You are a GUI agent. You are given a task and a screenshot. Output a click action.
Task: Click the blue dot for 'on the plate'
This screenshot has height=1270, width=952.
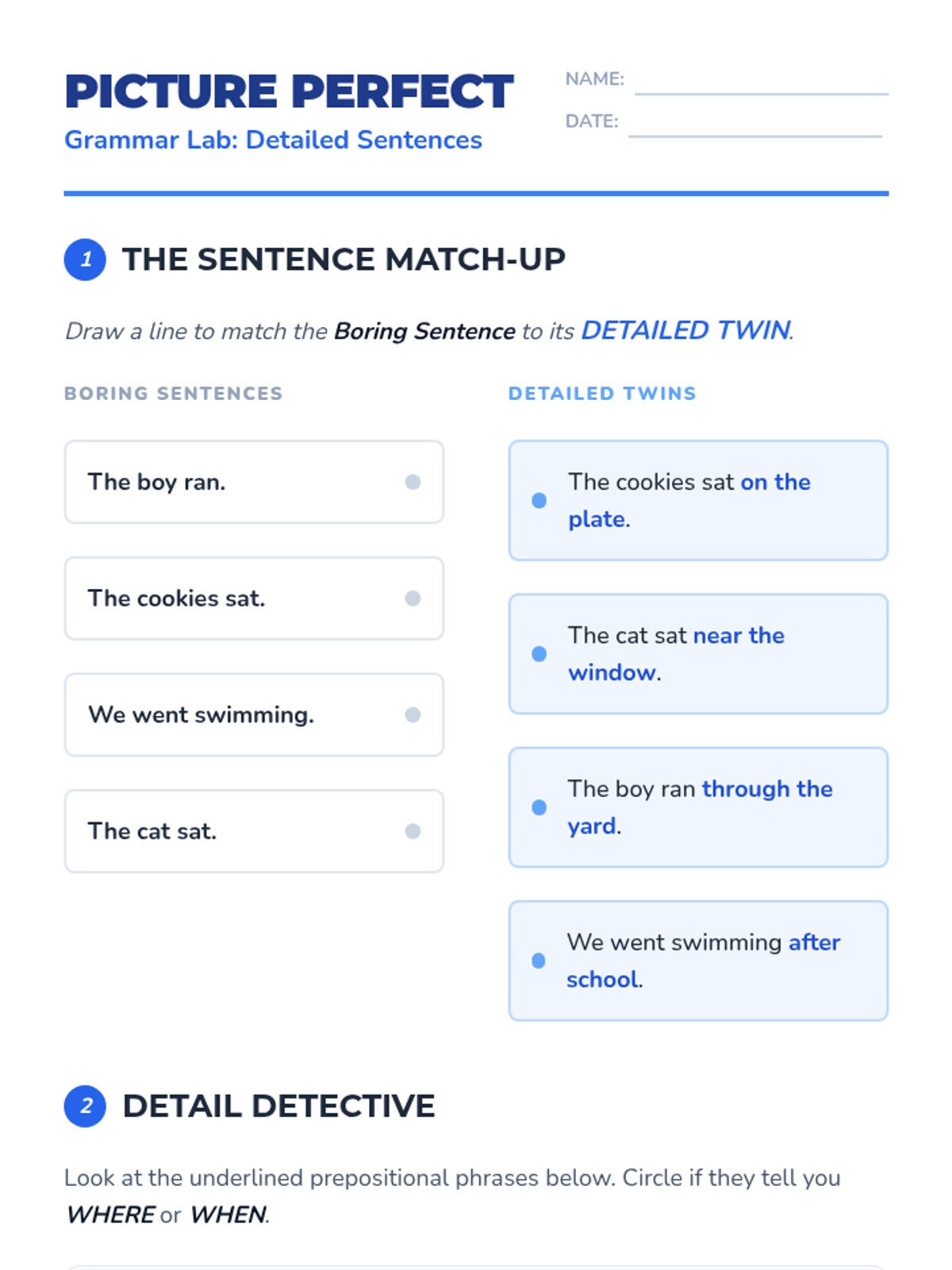[539, 500]
